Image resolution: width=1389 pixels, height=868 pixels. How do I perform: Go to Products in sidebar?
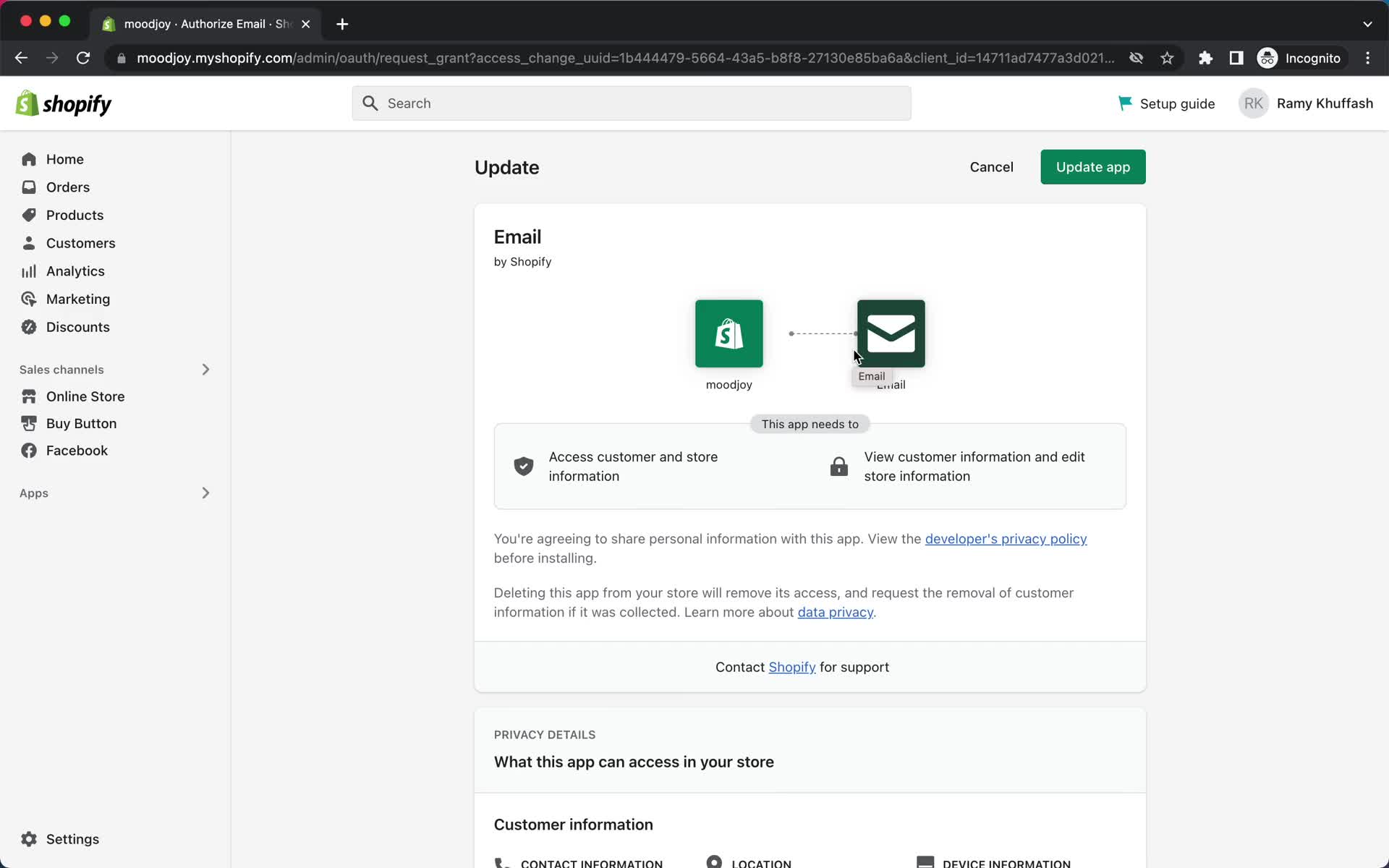click(x=75, y=216)
